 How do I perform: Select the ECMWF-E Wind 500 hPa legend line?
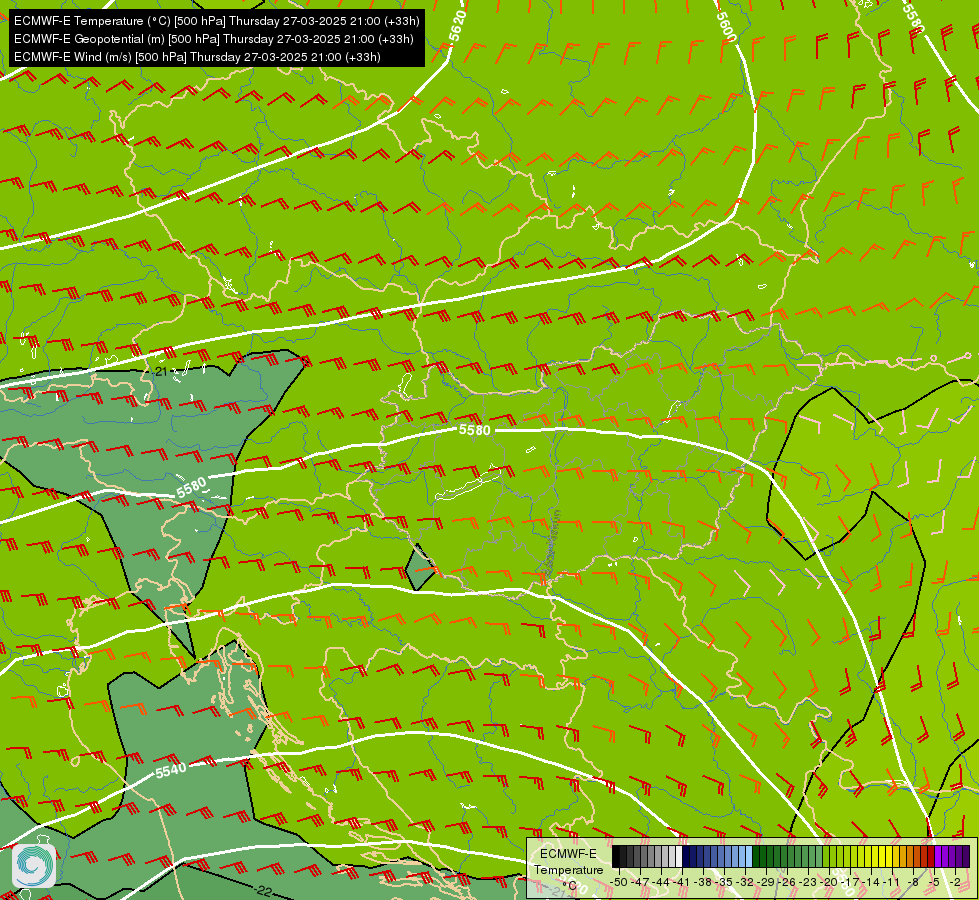pos(197,57)
